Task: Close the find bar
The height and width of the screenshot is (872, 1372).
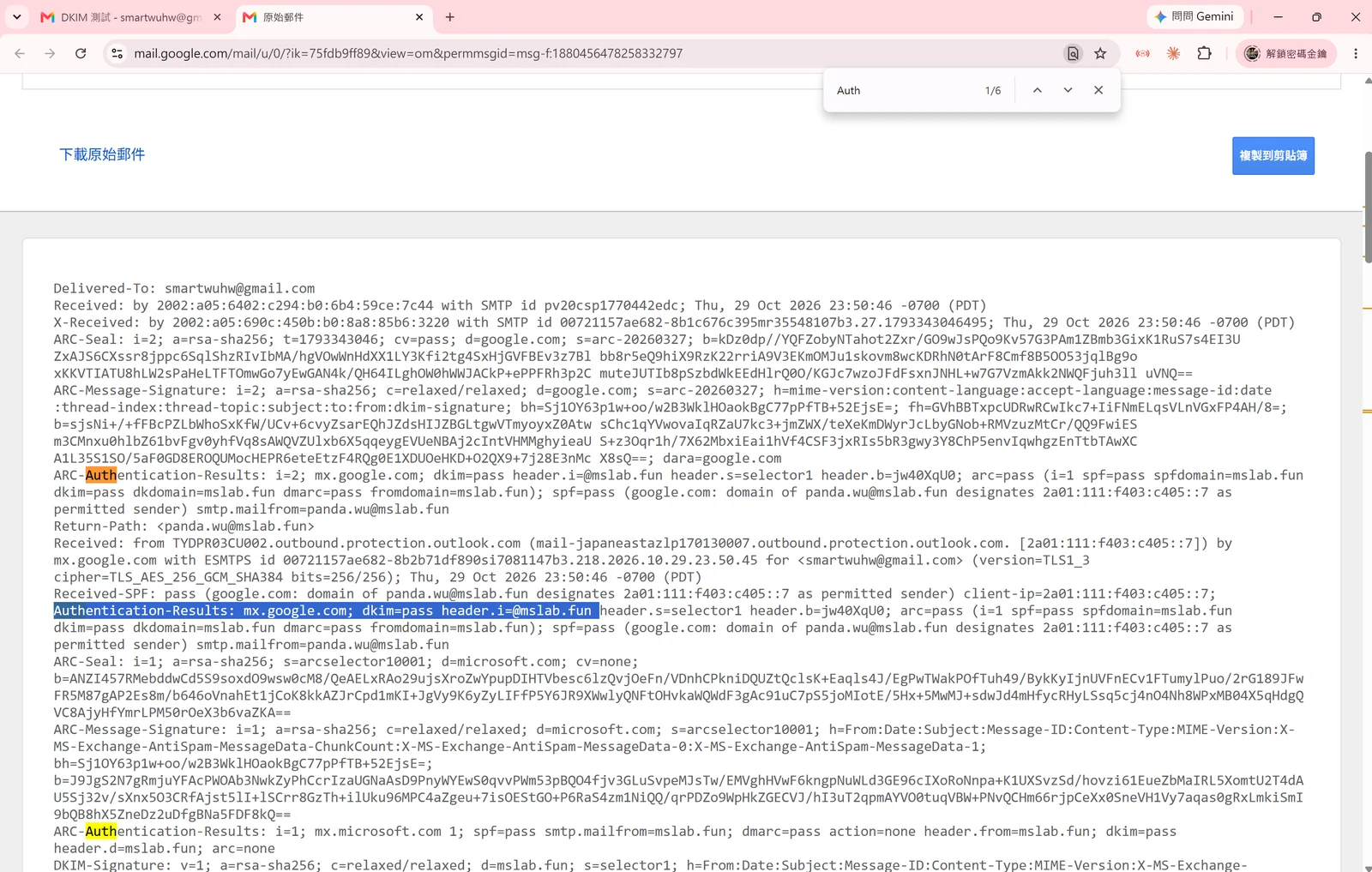Action: tap(1098, 90)
